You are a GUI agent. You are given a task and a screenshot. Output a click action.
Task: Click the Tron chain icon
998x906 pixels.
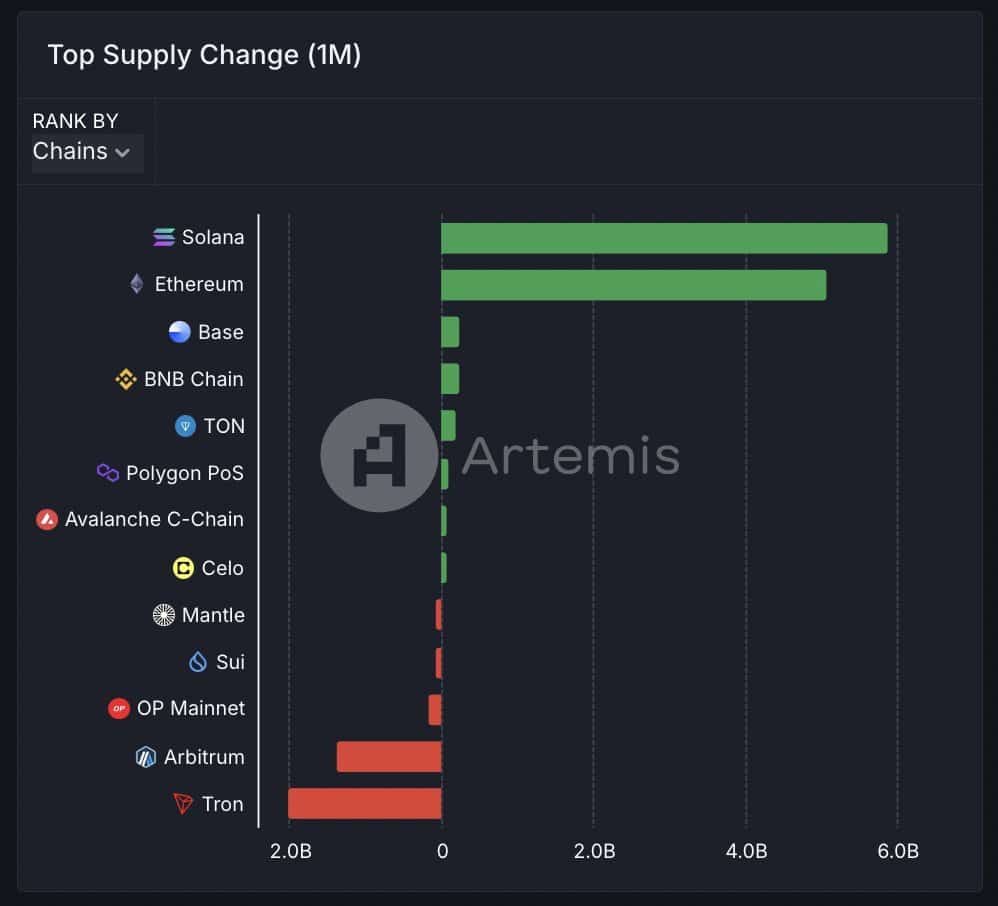coord(183,803)
